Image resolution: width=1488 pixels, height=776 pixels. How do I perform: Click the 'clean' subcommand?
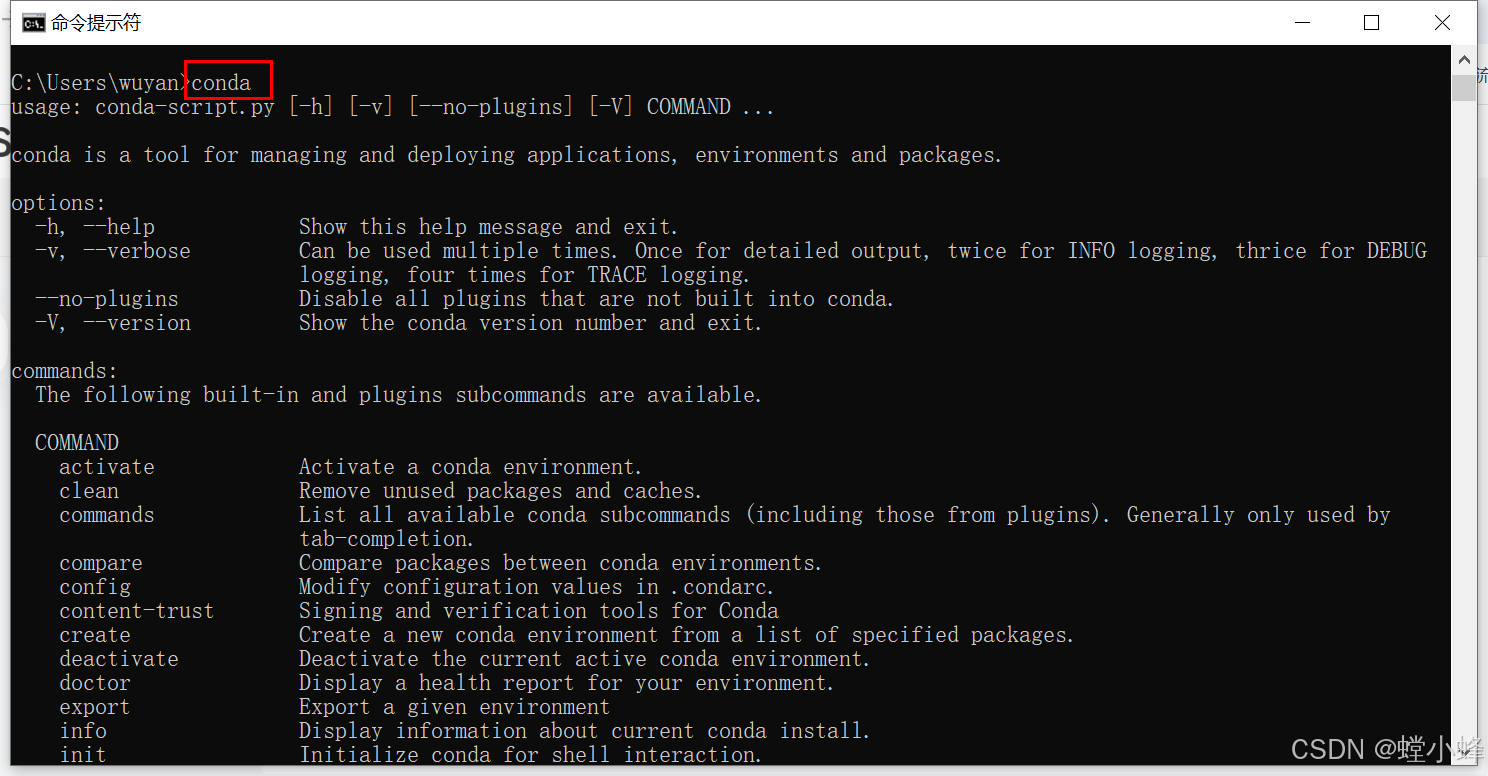[x=89, y=491]
